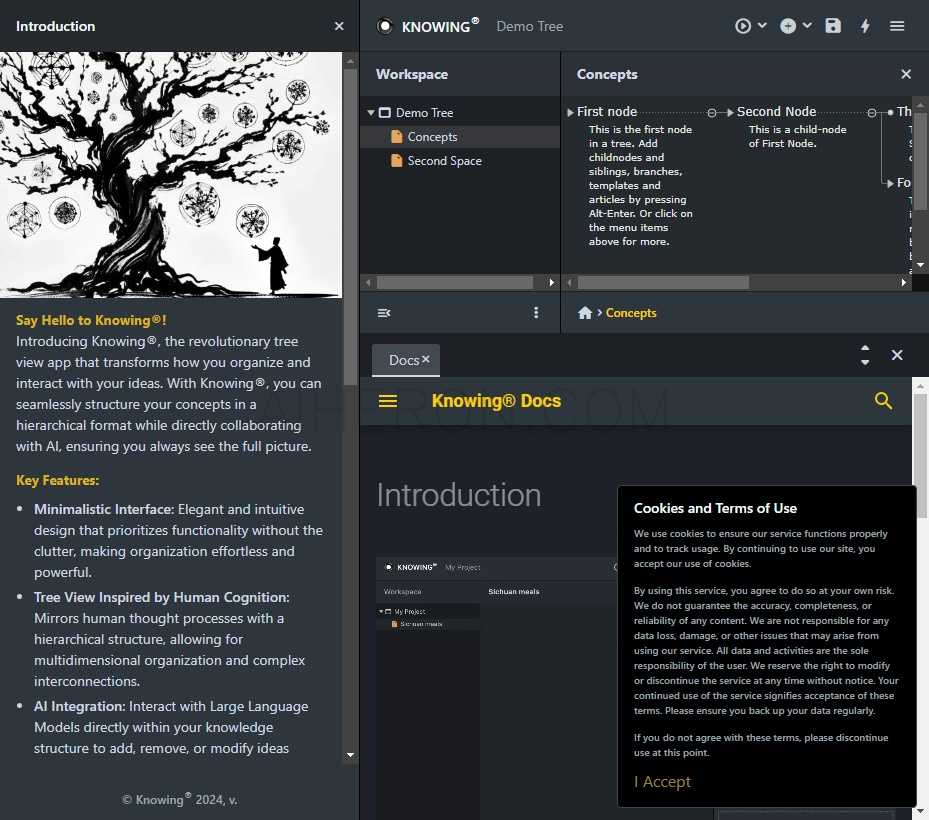929x820 pixels.
Task: Click the Introduction panel scrollbar up arrow
Action: pos(350,62)
